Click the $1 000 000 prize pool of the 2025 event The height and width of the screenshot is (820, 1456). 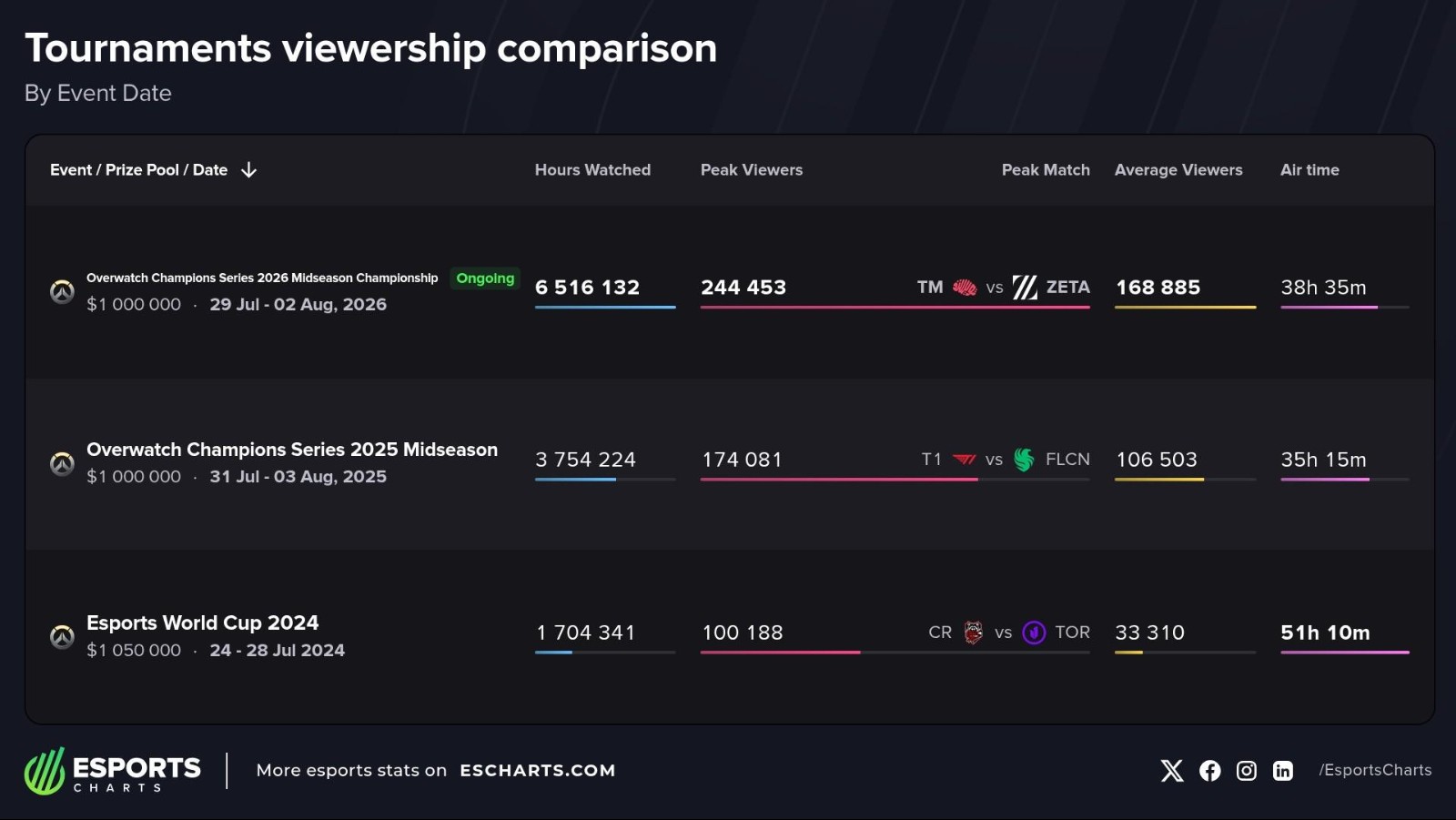click(x=134, y=477)
